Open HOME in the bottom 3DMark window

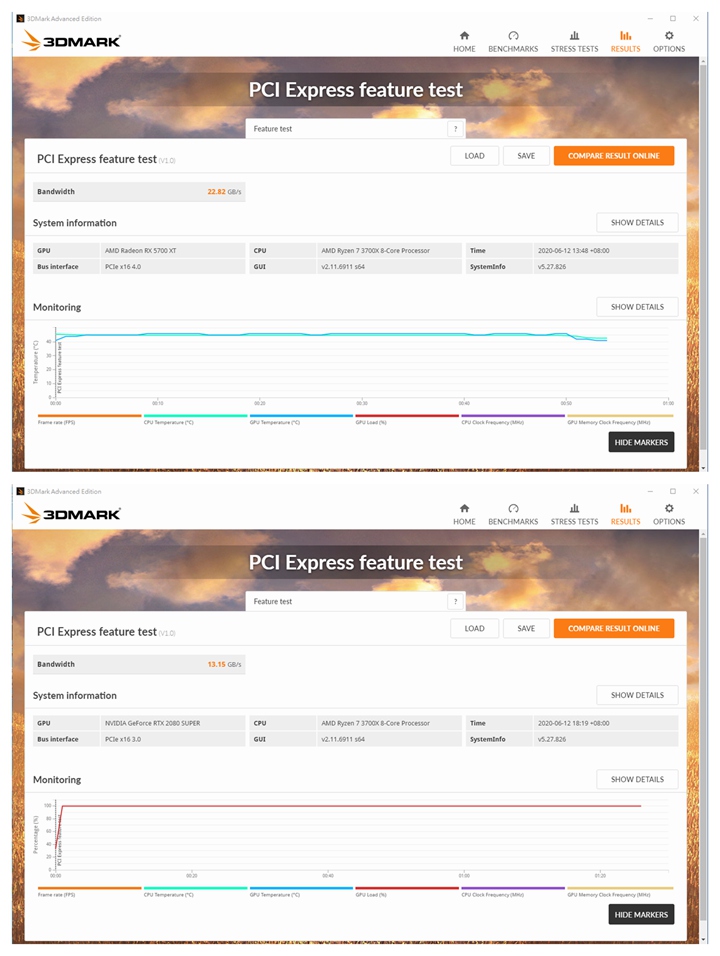tap(464, 515)
